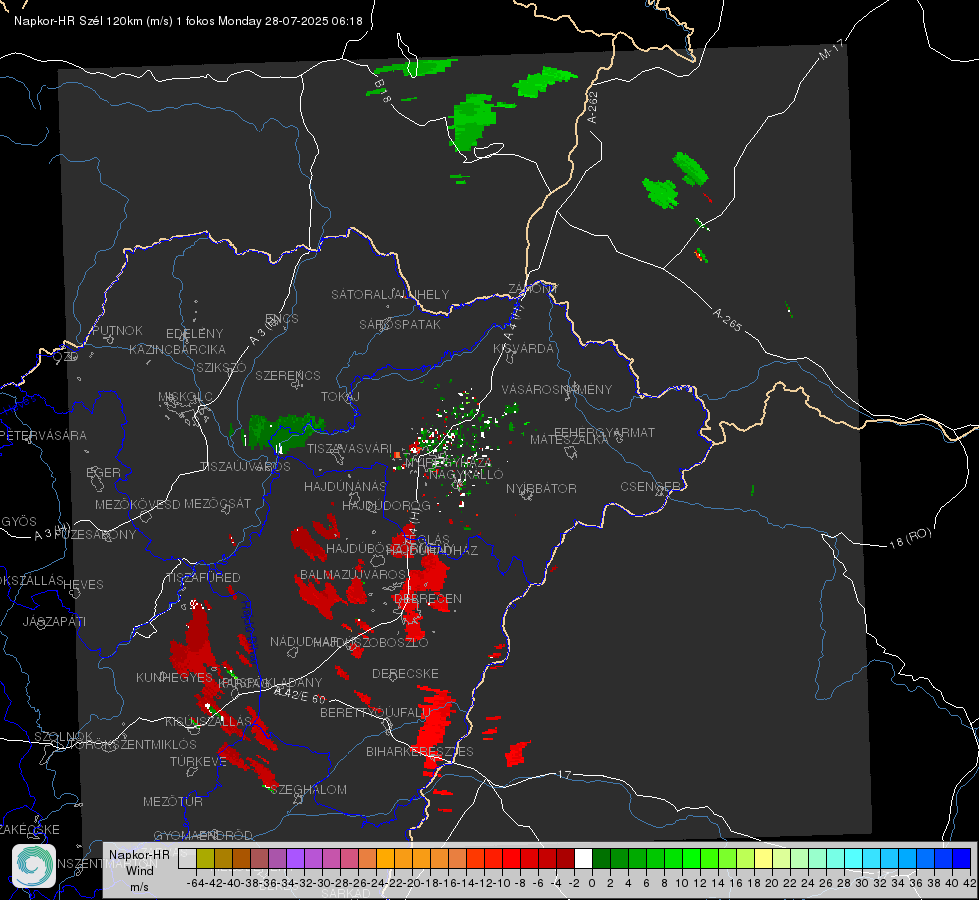The image size is (979, 900).
Task: Click the 'MEZŐKÖVESD' label
Action: (138, 504)
